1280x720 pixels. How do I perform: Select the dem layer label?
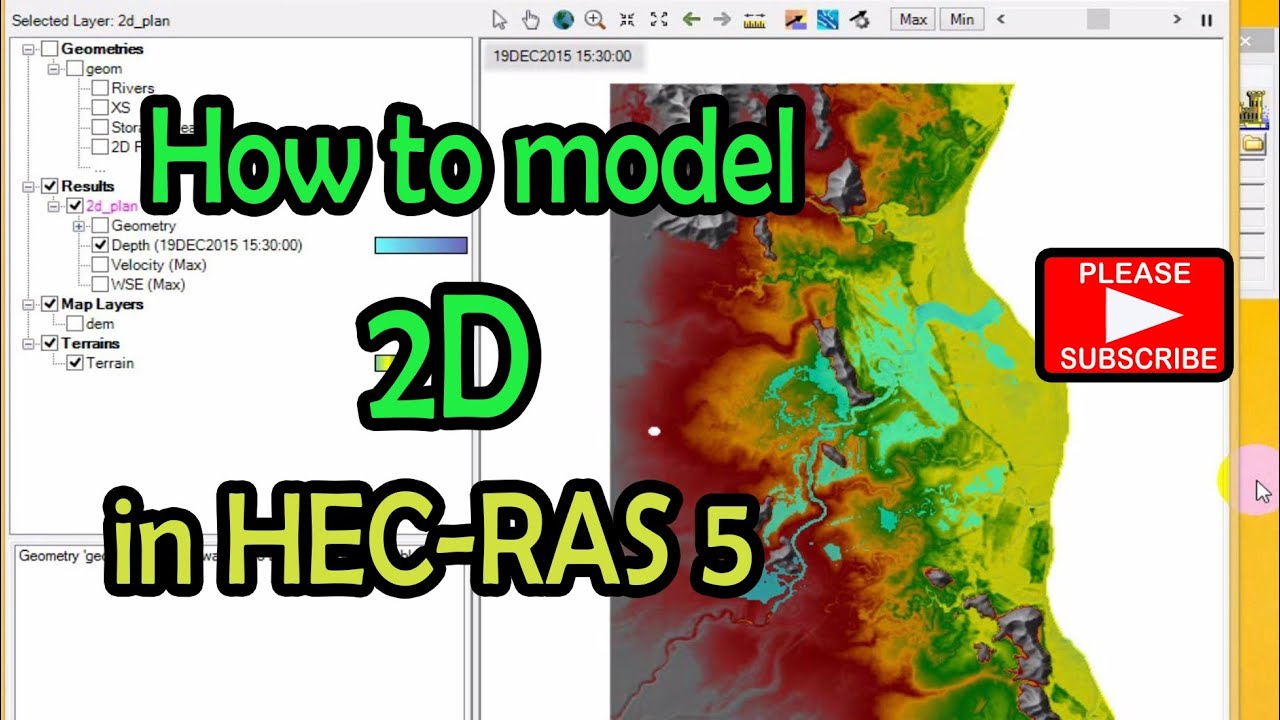(x=100, y=324)
